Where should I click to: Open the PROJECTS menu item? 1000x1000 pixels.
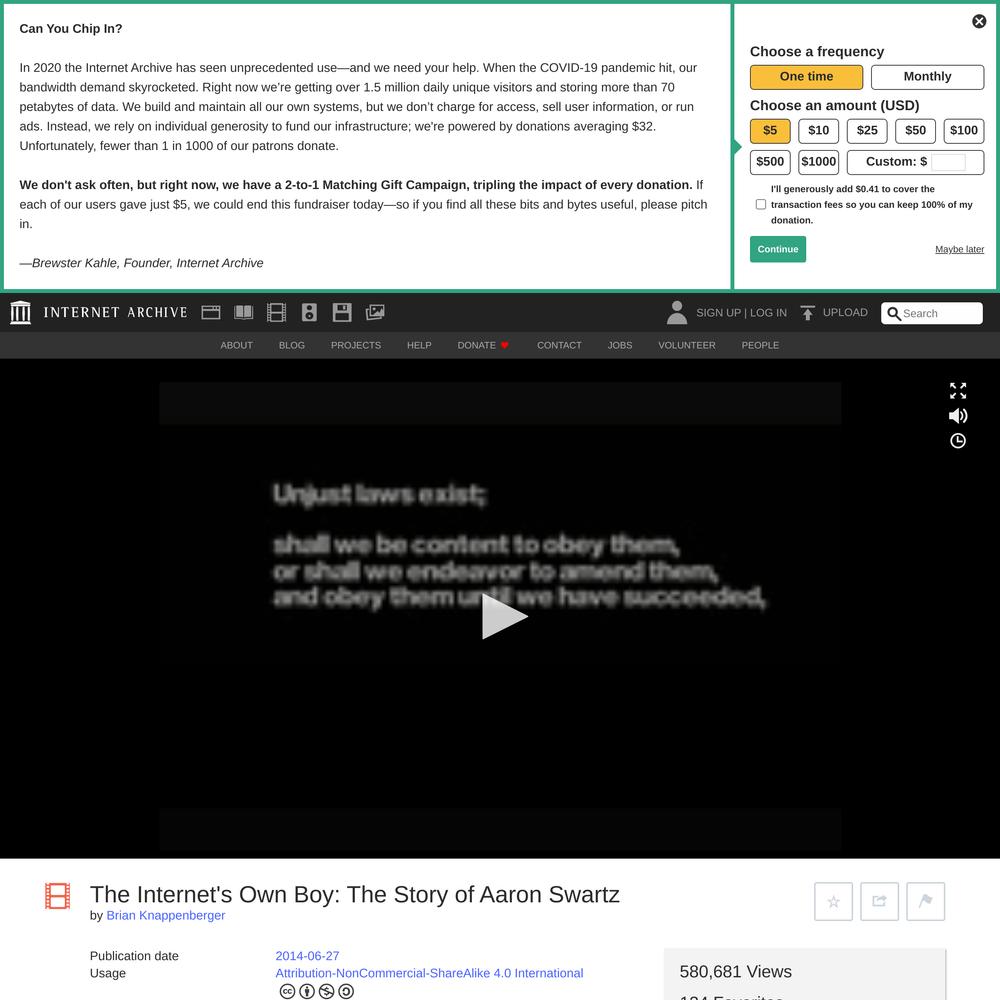(356, 345)
